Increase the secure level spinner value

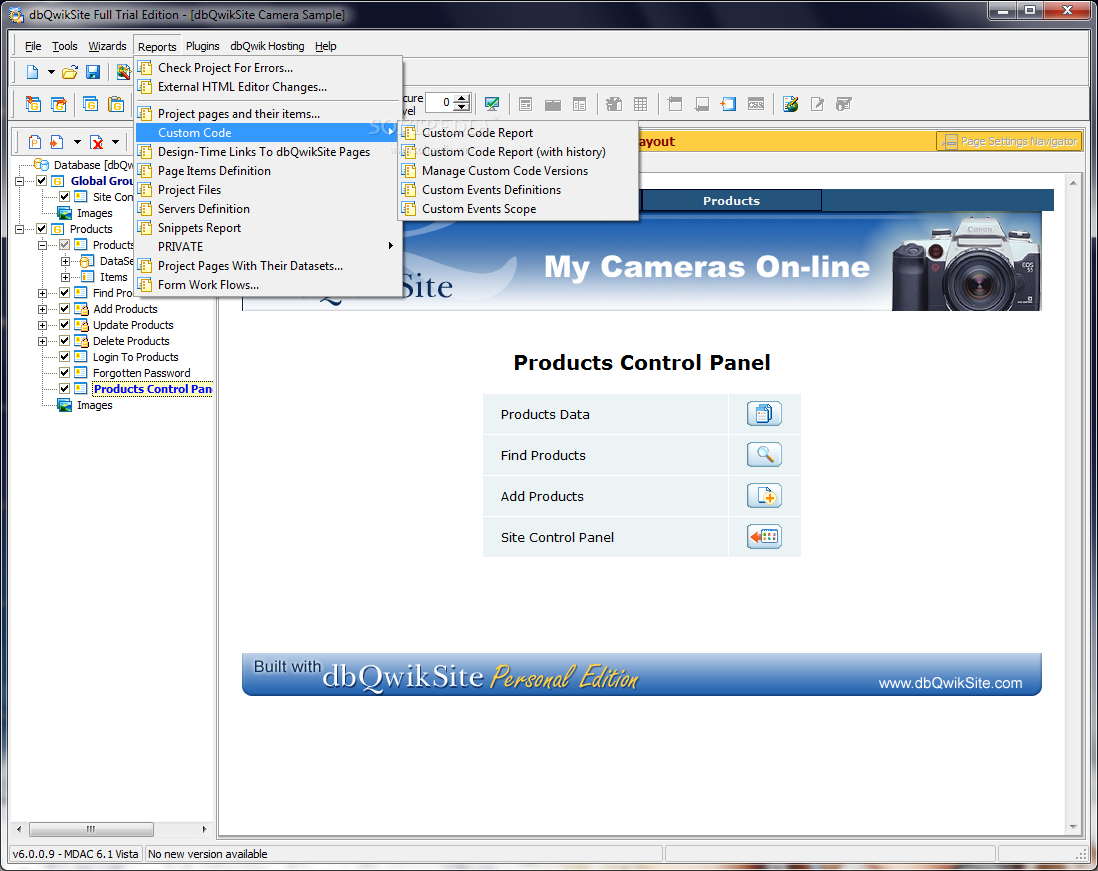pos(461,98)
